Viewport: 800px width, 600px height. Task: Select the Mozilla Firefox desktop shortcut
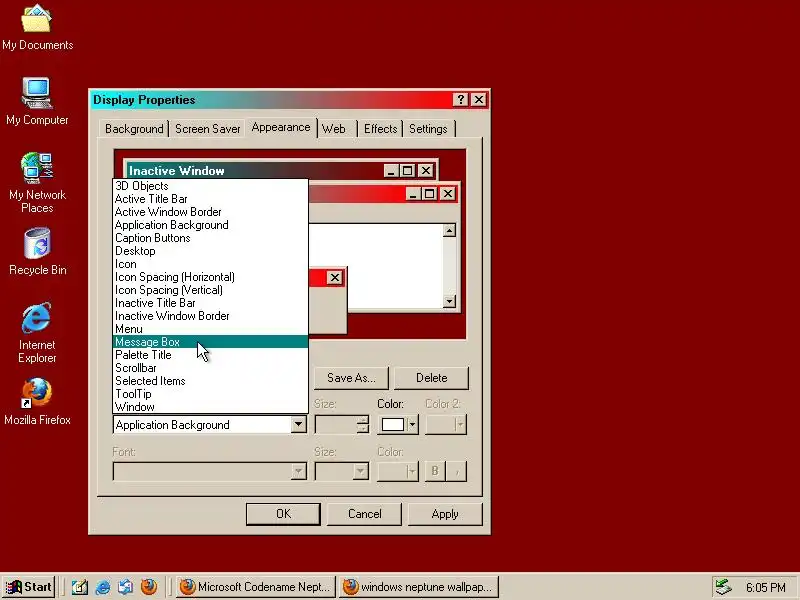(37, 402)
